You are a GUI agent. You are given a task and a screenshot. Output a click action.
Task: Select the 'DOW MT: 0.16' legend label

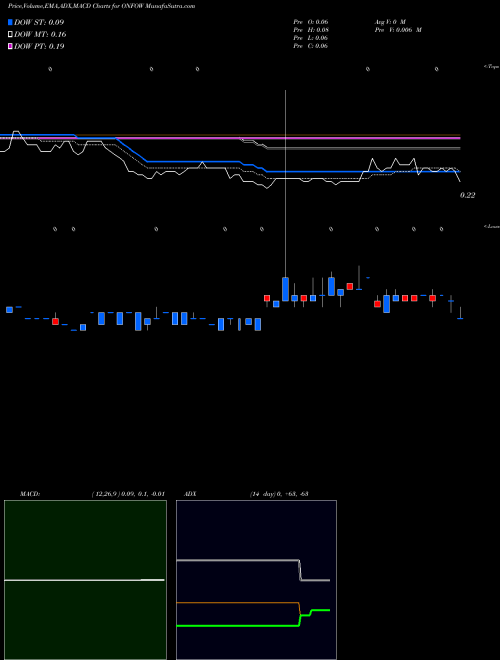[40, 35]
